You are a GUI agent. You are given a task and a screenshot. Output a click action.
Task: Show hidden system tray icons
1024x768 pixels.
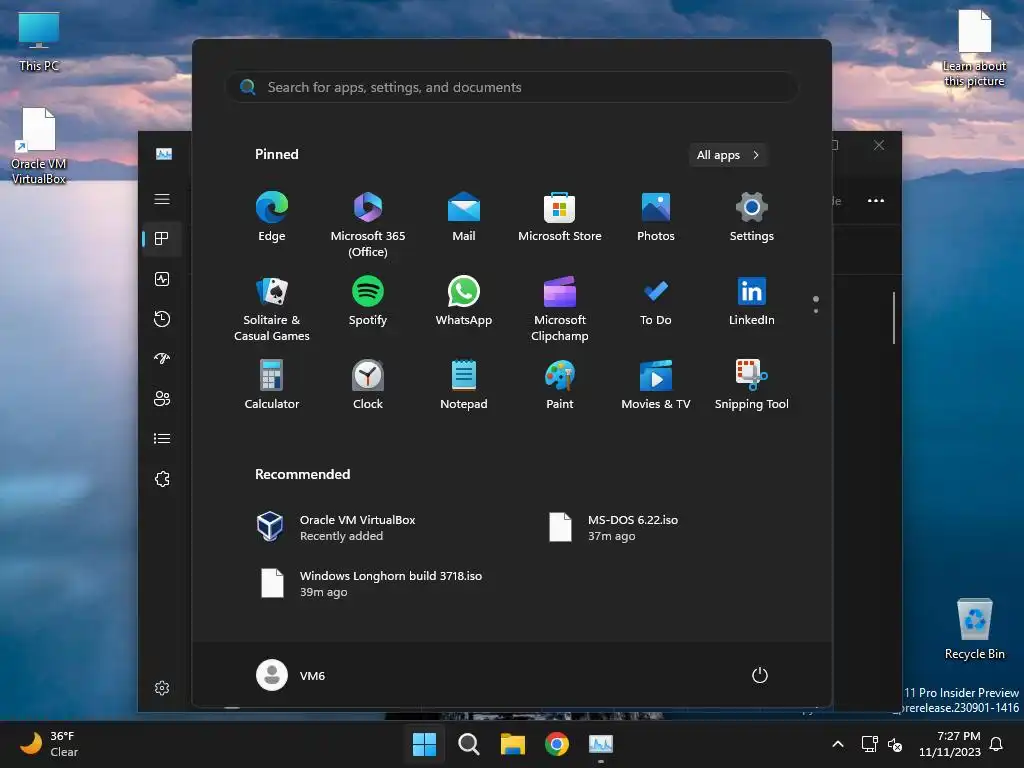(838, 744)
